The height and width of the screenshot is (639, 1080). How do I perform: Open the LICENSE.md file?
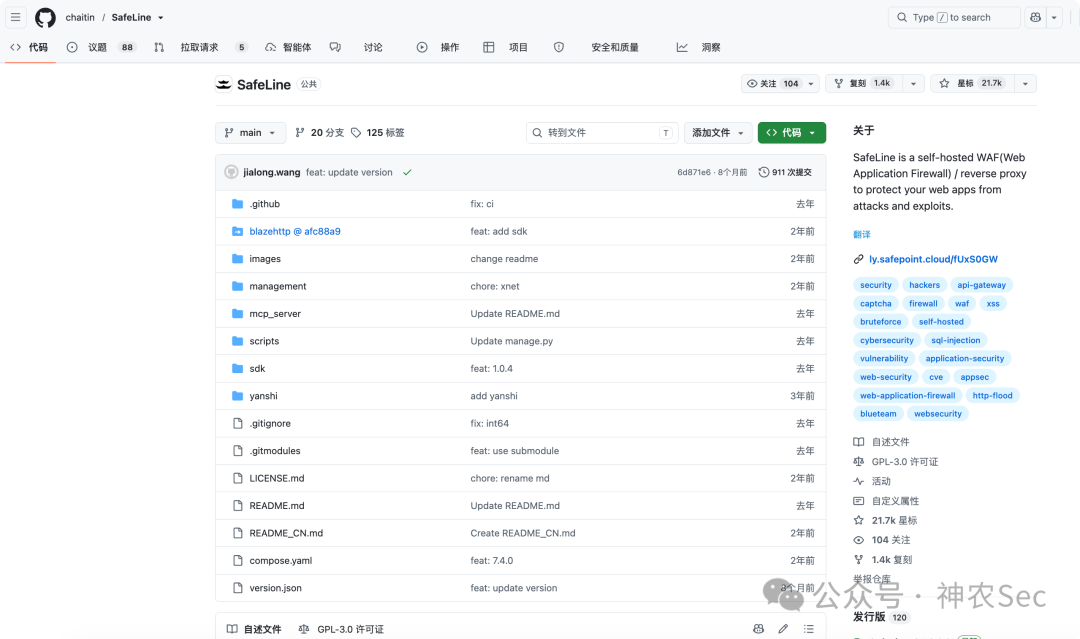pyautogui.click(x=277, y=478)
